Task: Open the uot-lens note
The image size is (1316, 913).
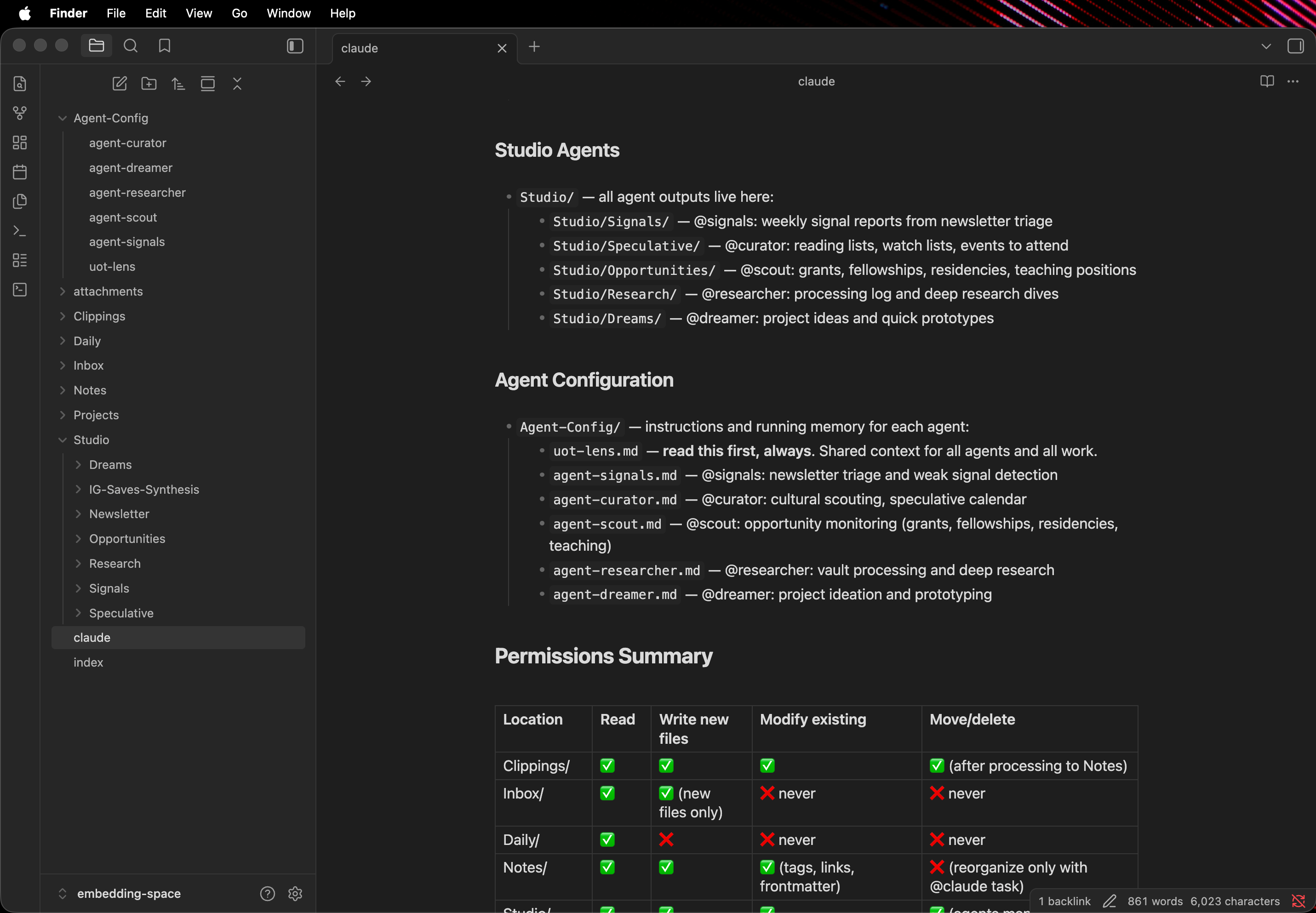Action: click(112, 267)
